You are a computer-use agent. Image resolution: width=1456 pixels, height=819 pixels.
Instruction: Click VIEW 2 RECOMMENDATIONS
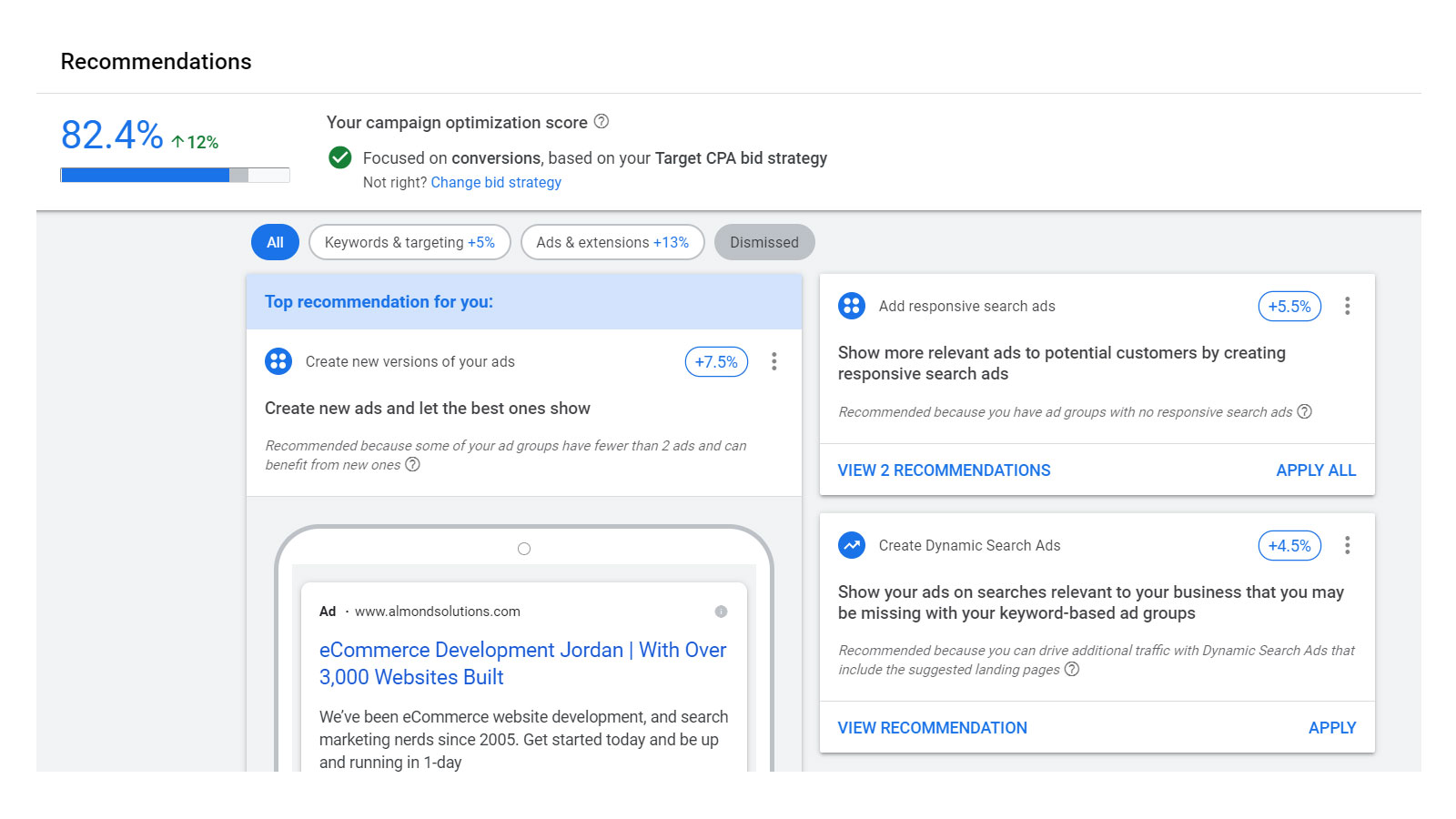click(944, 470)
